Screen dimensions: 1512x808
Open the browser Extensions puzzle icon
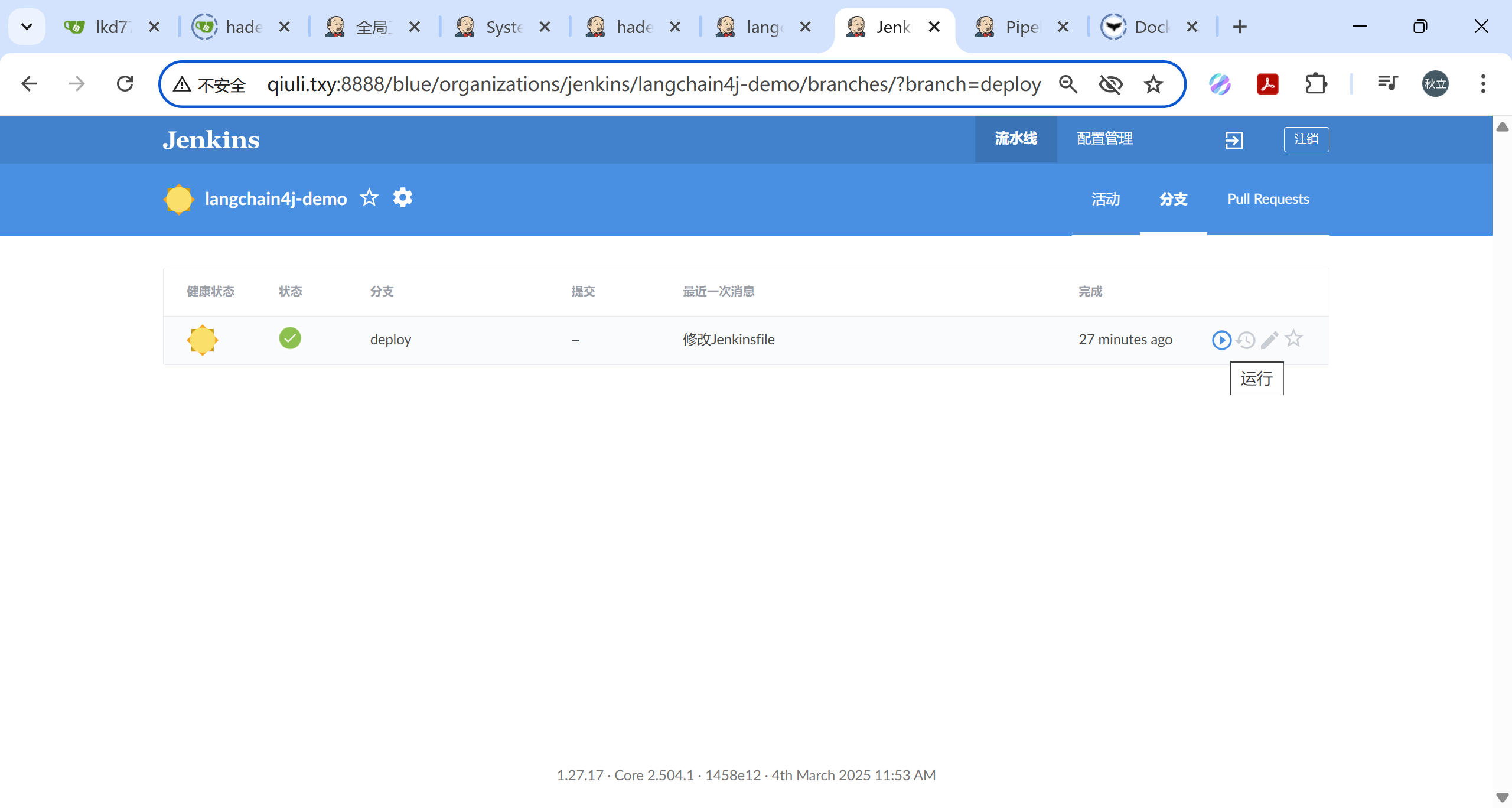pos(1316,84)
